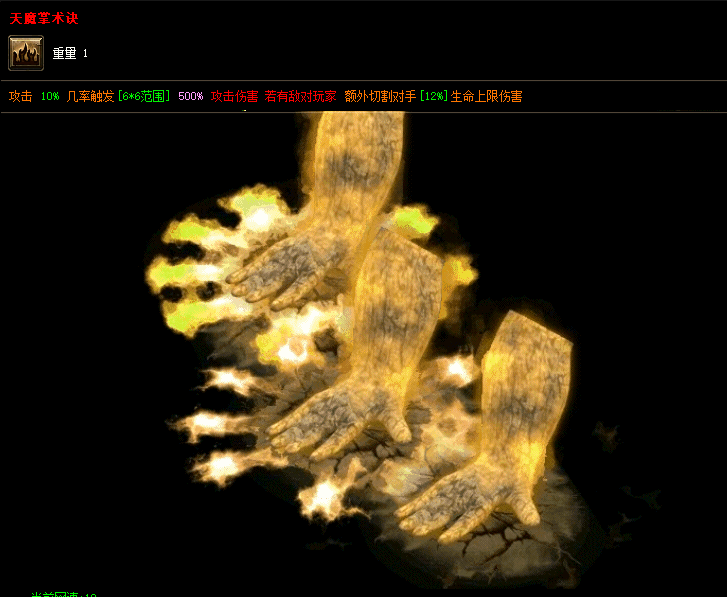Select the red title 天魔掌术诀

point(44,19)
